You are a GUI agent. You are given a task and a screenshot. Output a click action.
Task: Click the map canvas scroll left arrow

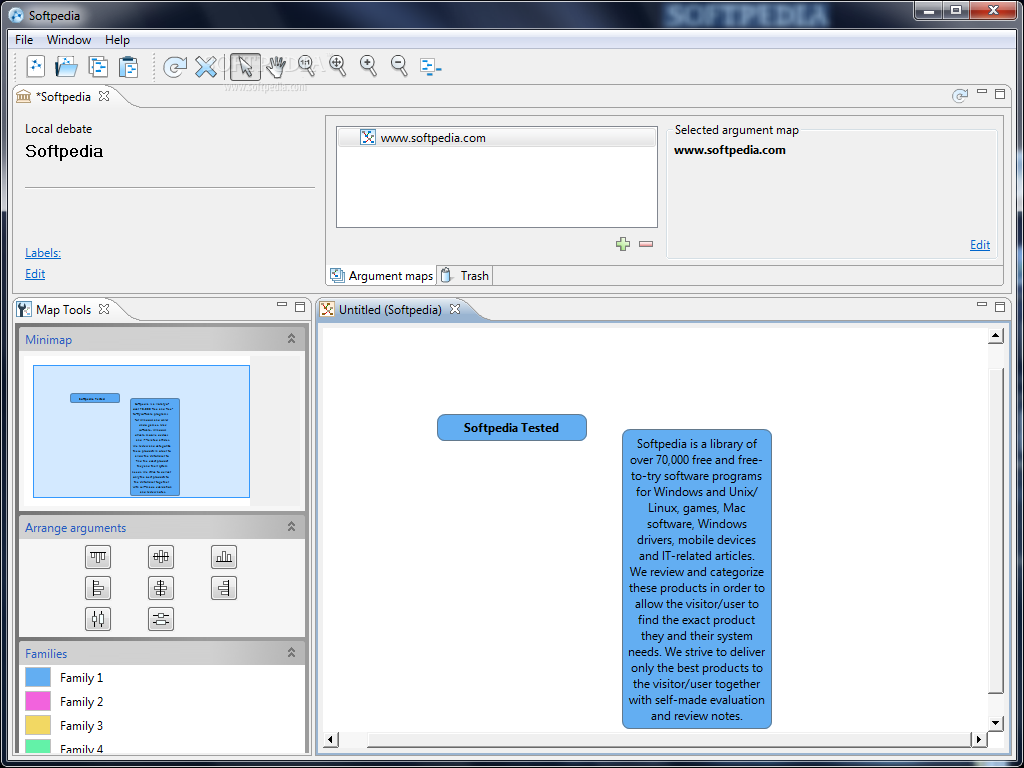click(330, 739)
